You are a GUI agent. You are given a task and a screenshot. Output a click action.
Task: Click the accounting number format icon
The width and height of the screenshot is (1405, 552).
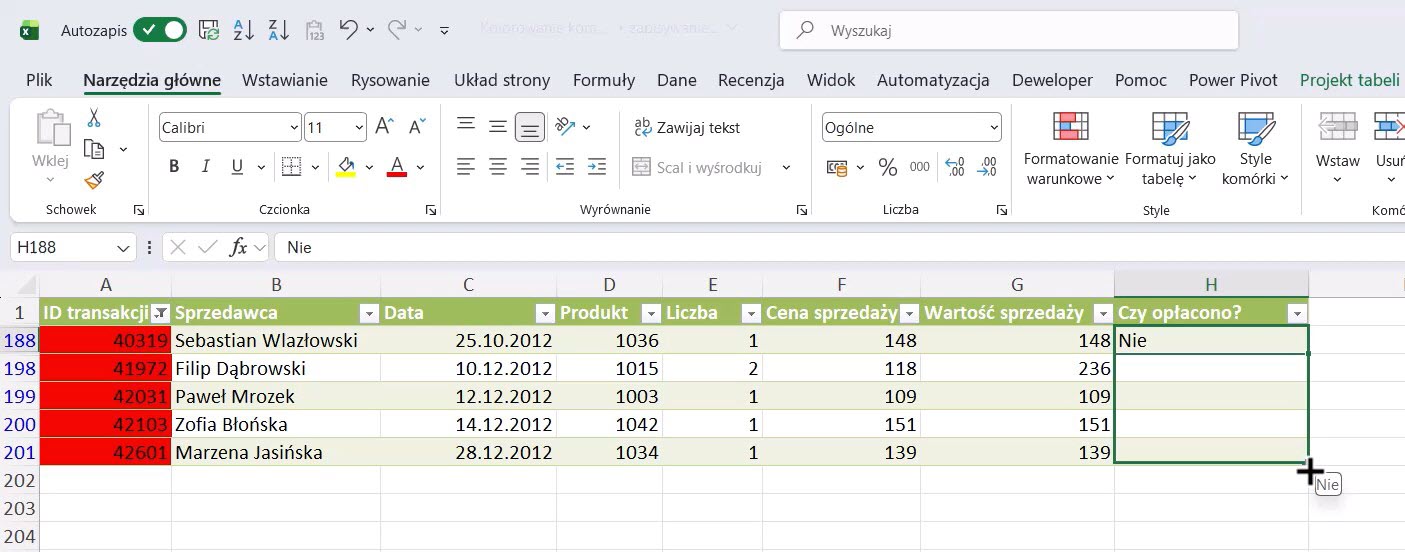pos(837,167)
